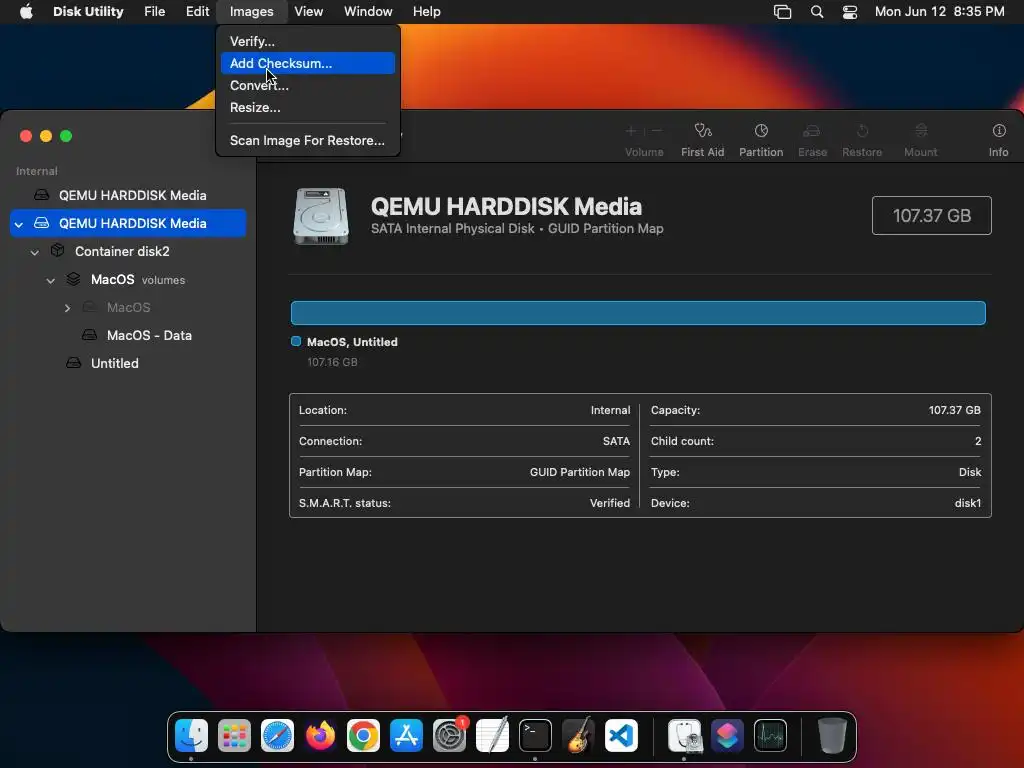Launch Firefox from the Dock
Screen dimensions: 1024x768
pyautogui.click(x=320, y=735)
